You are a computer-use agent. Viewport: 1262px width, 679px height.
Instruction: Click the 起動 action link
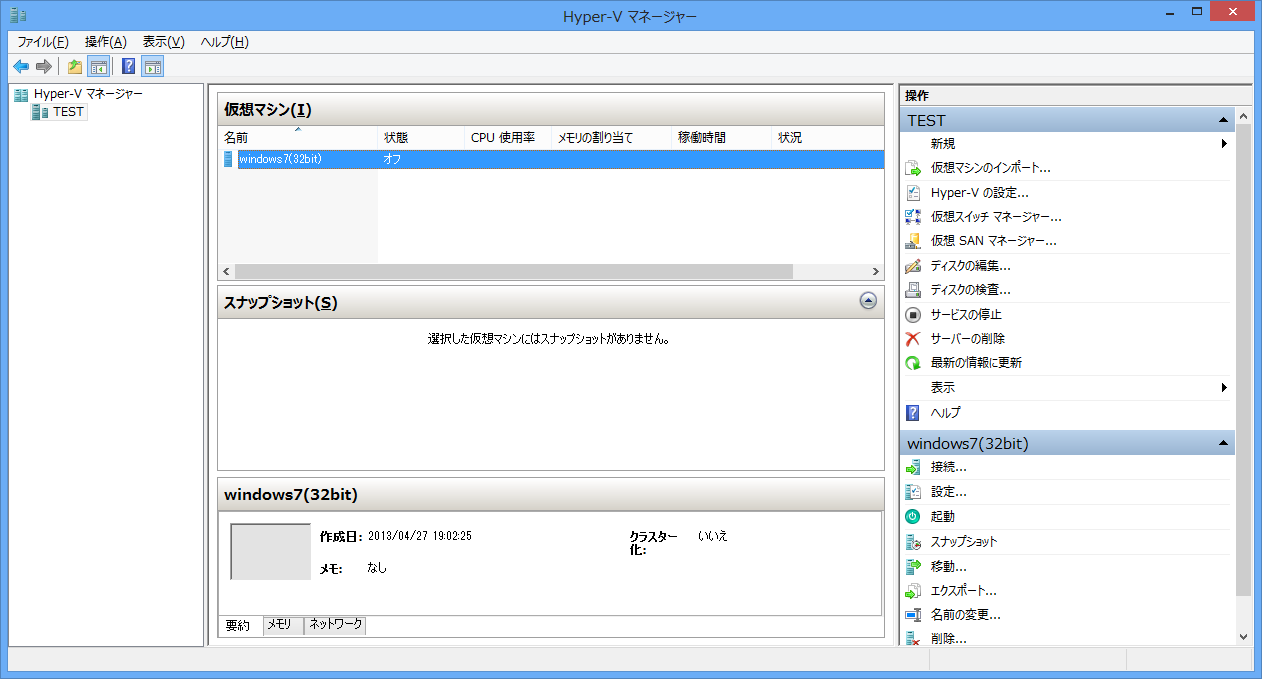coord(942,516)
